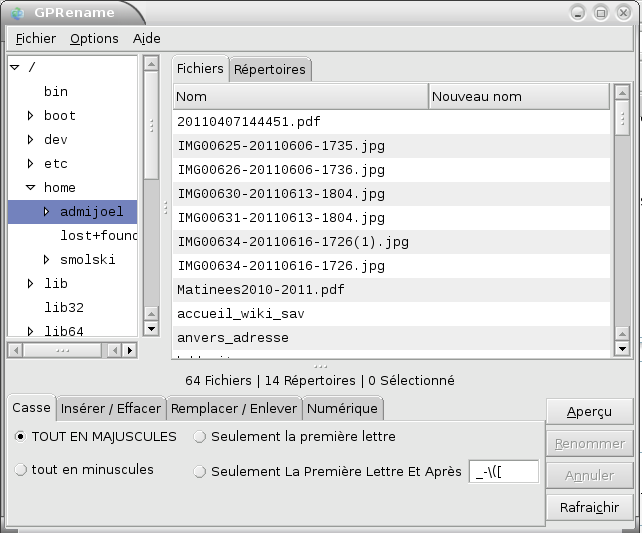Image resolution: width=642 pixels, height=533 pixels.
Task: Open the Remplacer / Enlever tab
Action: (233, 408)
